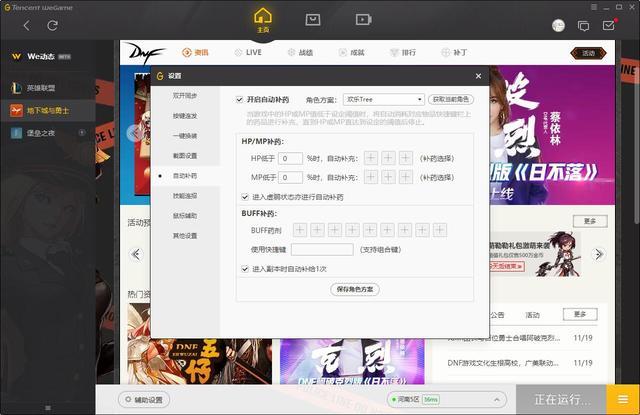Open the video icon in top bar
The image size is (640, 415).
[x=363, y=19]
